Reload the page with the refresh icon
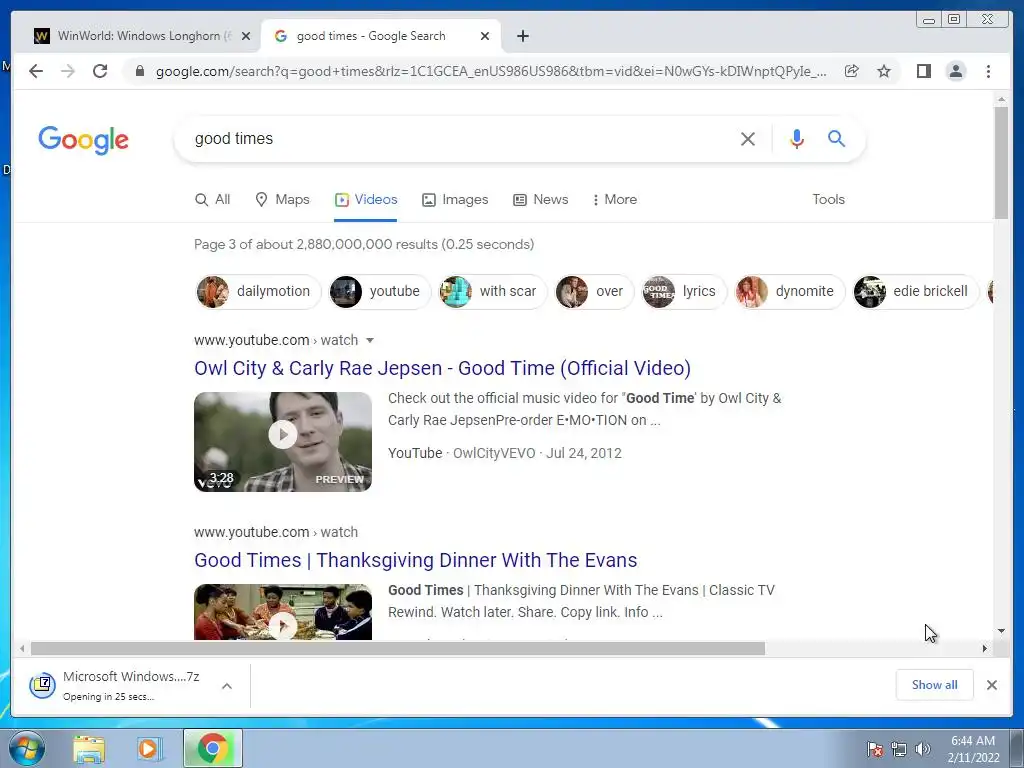 tap(100, 71)
